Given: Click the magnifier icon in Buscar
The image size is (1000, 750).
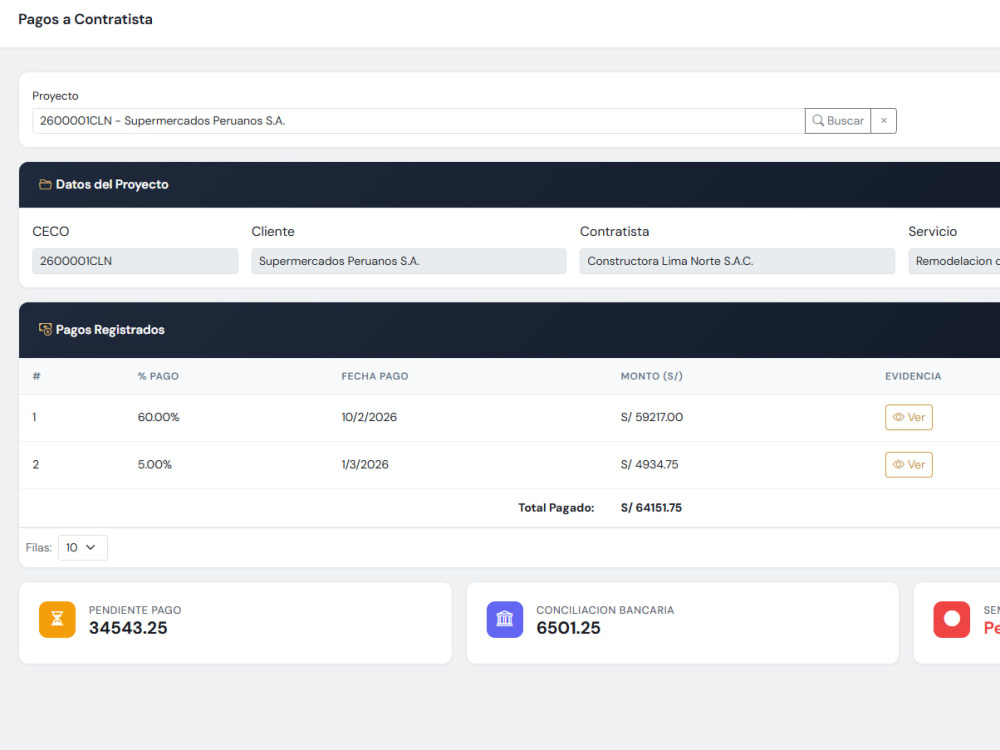Looking at the screenshot, I should pos(818,121).
